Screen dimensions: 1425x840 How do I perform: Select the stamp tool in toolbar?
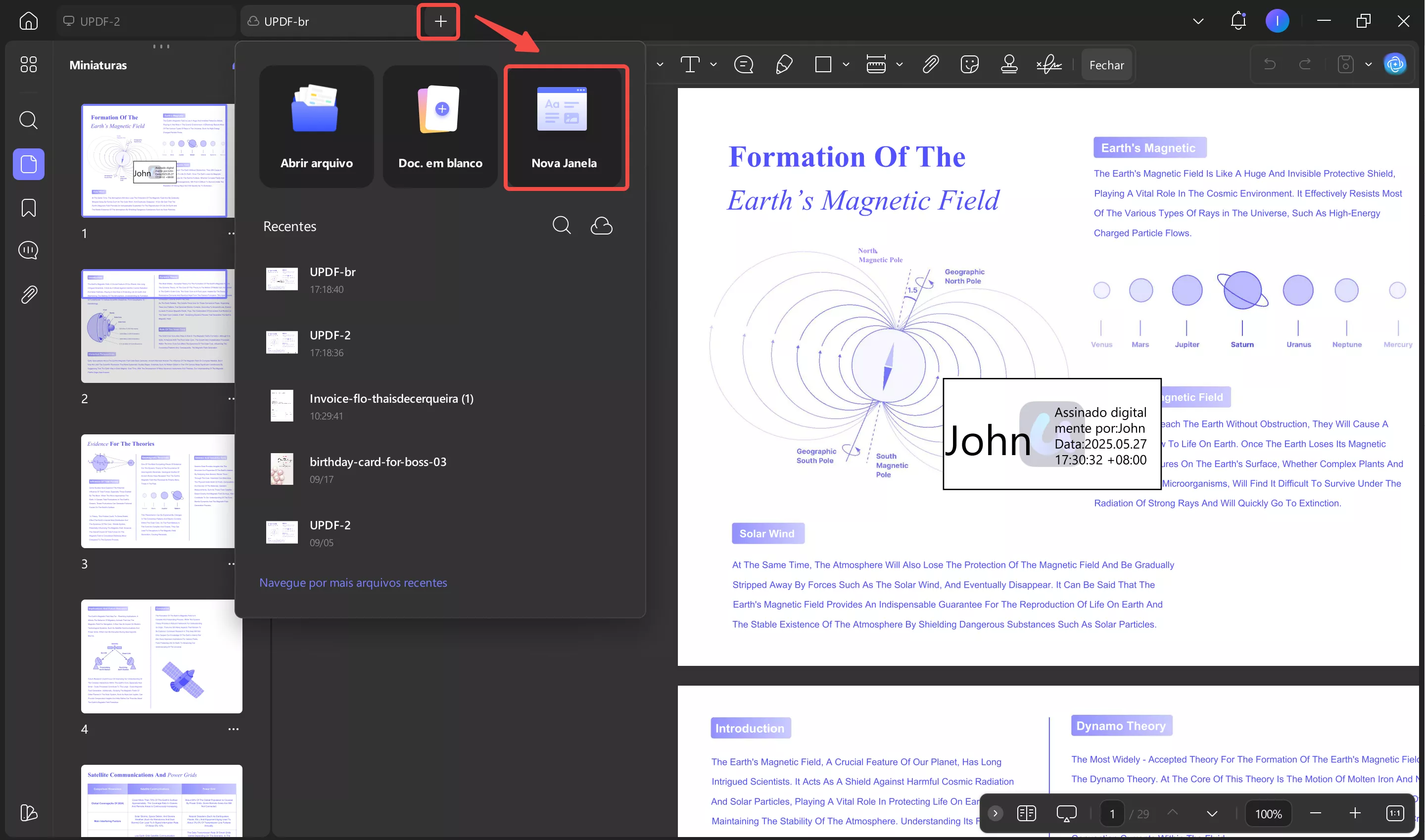pos(1009,64)
